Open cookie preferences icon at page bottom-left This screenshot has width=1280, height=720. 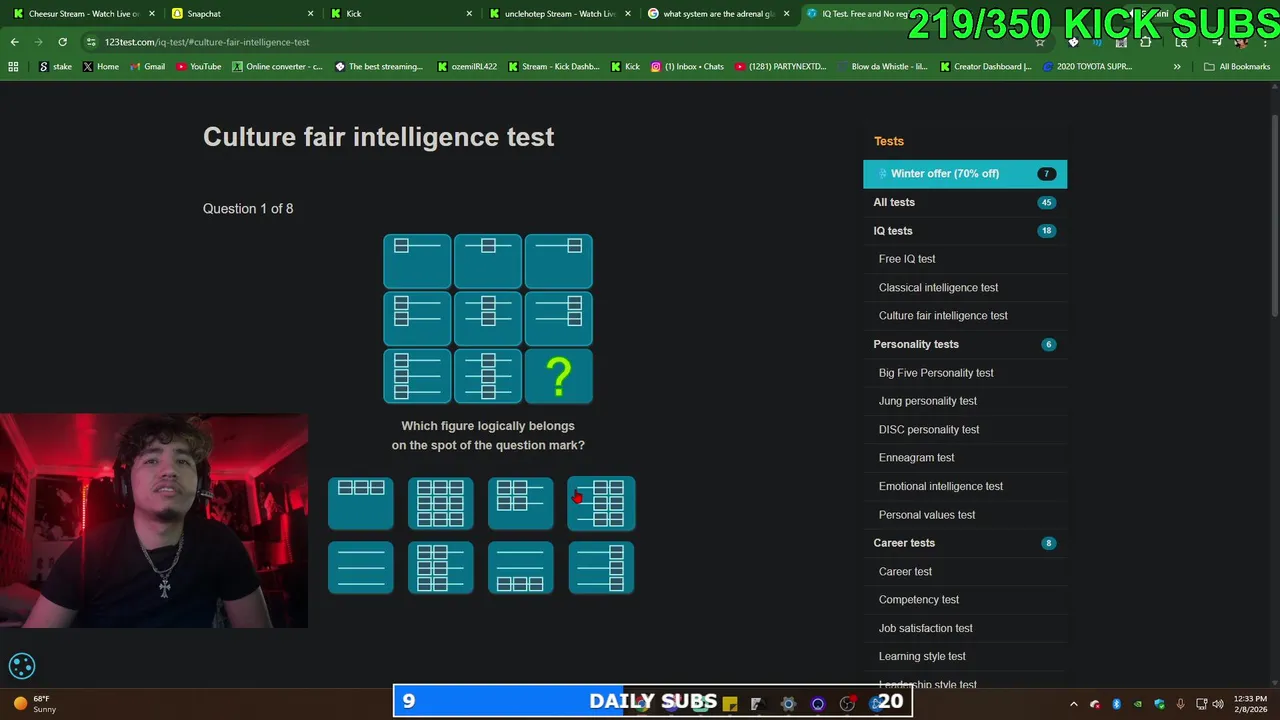22,666
